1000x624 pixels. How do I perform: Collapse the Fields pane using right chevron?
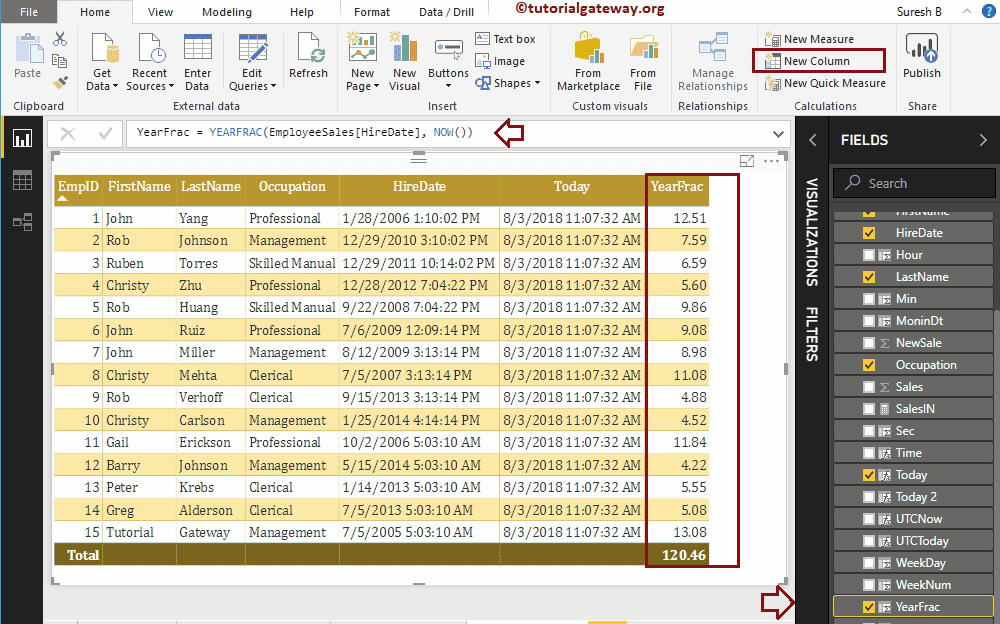tap(981, 140)
